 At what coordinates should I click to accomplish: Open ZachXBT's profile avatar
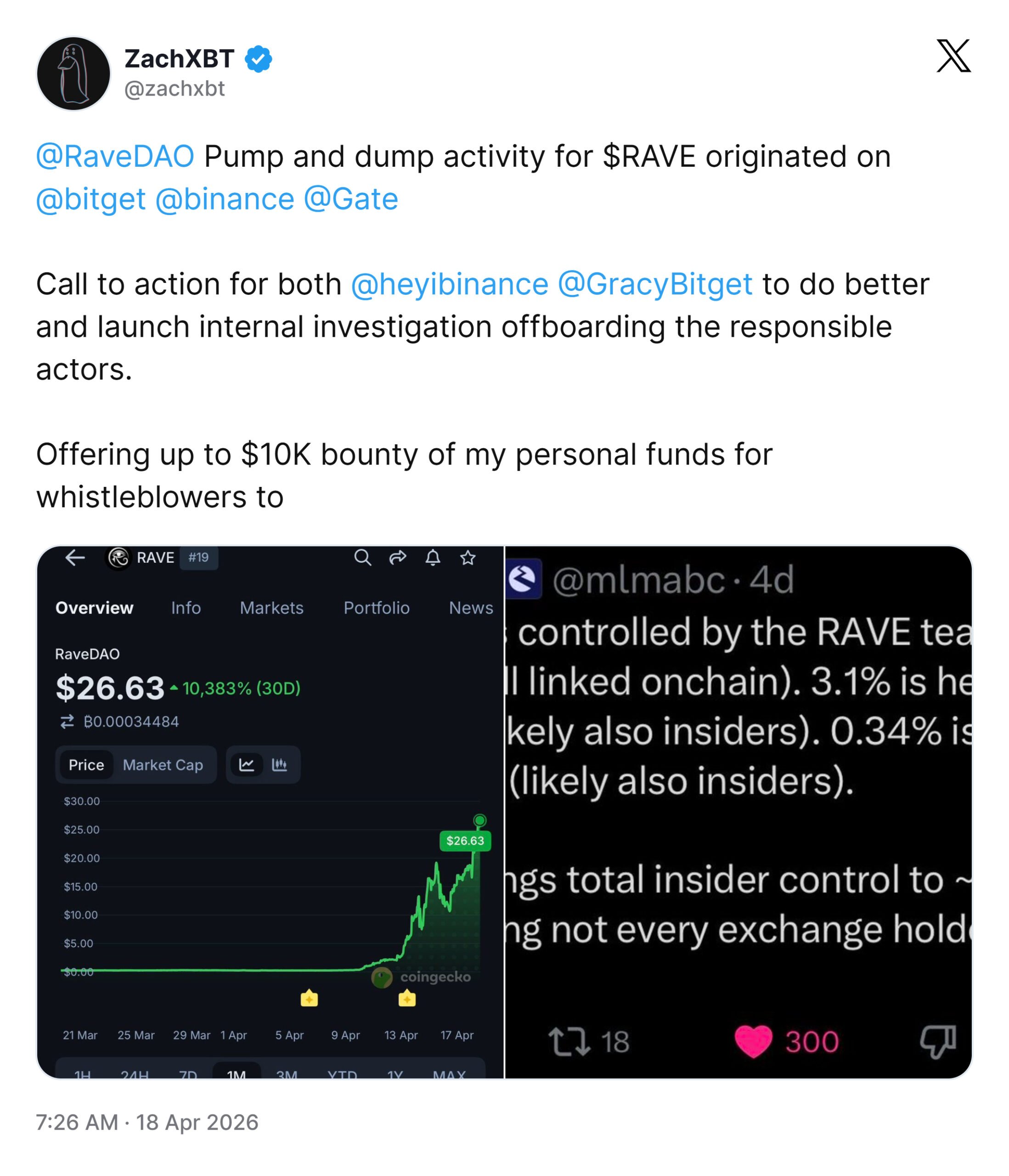(73, 73)
